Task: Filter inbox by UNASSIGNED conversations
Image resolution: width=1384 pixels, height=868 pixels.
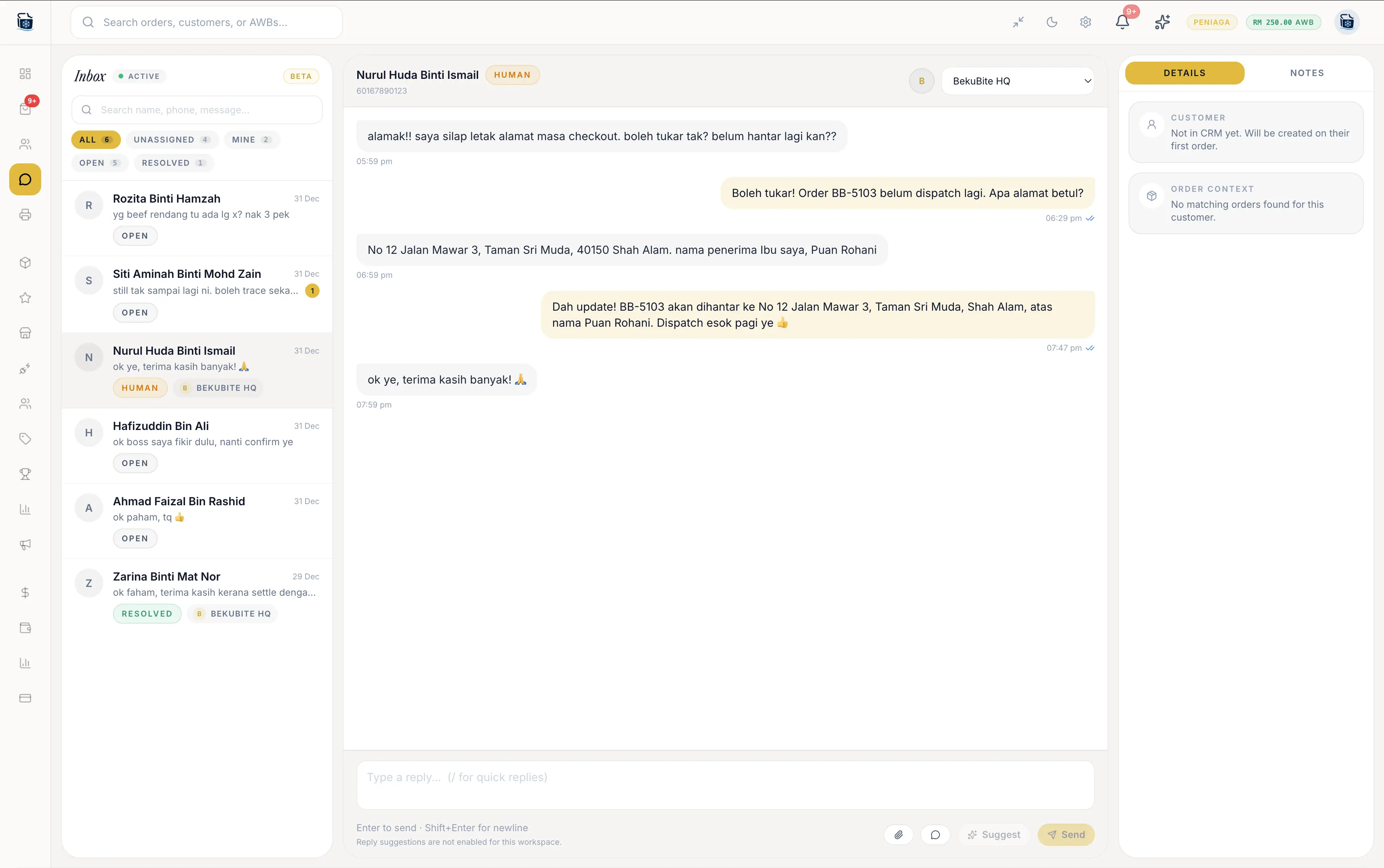Action: click(172, 139)
